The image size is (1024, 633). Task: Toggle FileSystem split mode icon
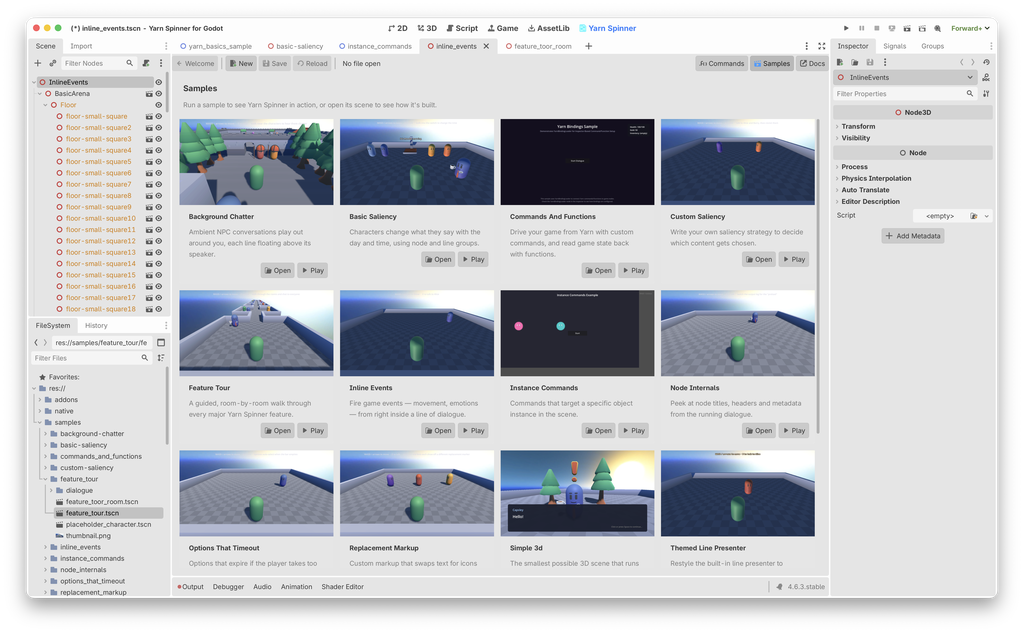click(x=161, y=342)
